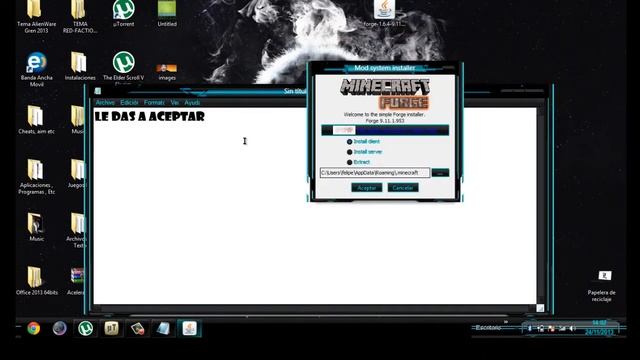
Task: Click the Notepad resize grip corner
Action: (x=540, y=308)
